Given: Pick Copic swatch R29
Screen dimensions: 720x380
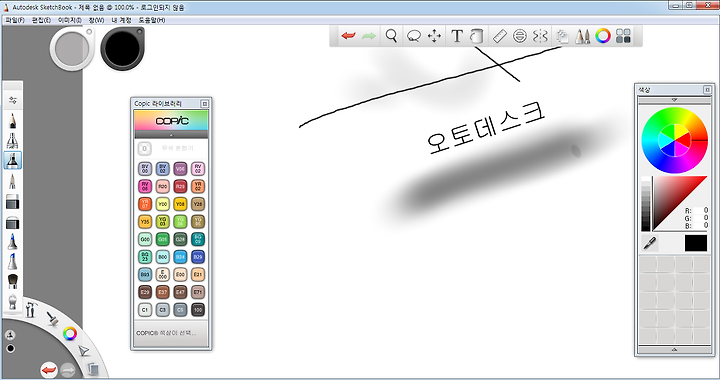Looking at the screenshot, I should [180, 186].
